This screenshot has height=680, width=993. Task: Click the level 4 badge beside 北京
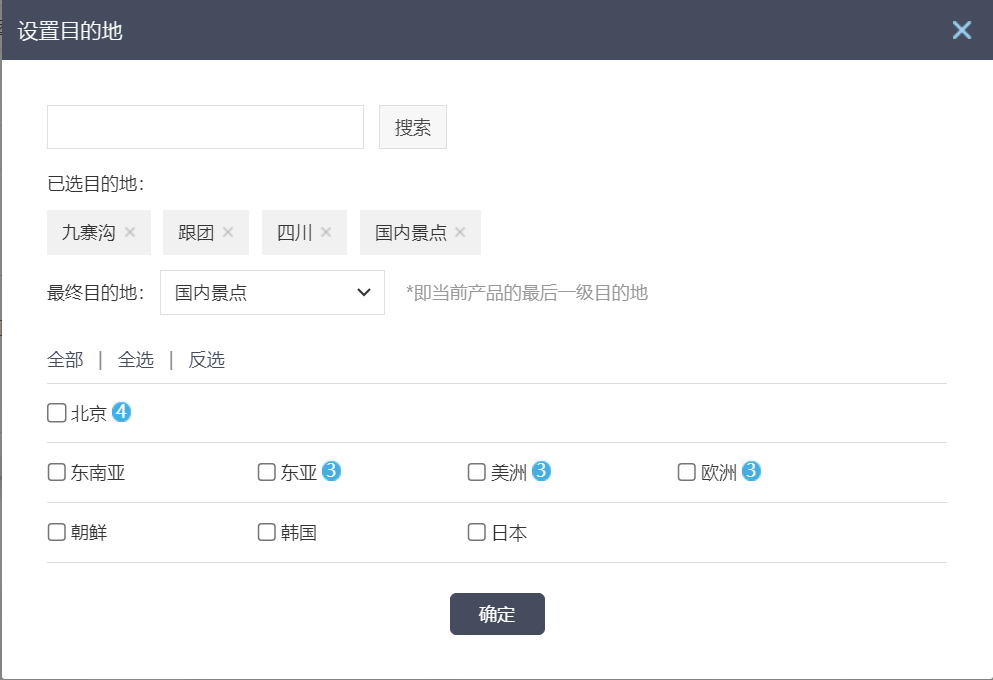click(122, 412)
